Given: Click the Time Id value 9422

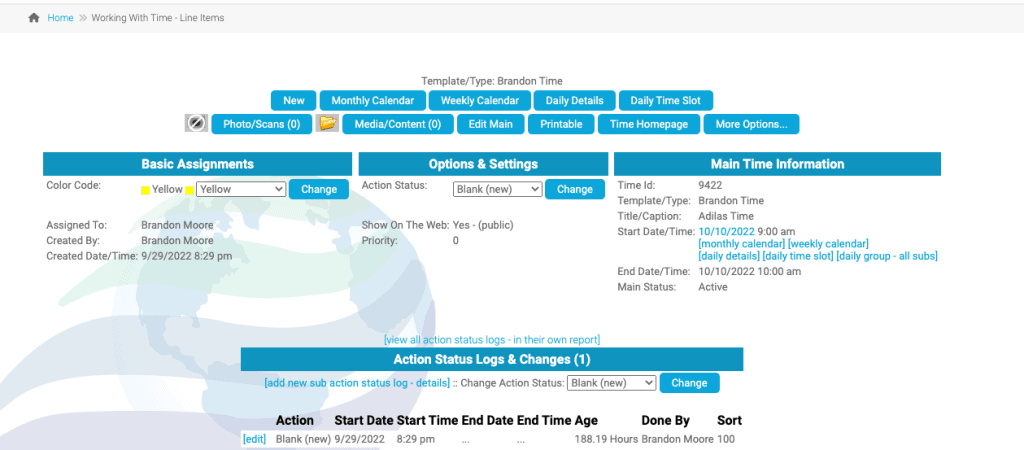Looking at the screenshot, I should point(710,186).
